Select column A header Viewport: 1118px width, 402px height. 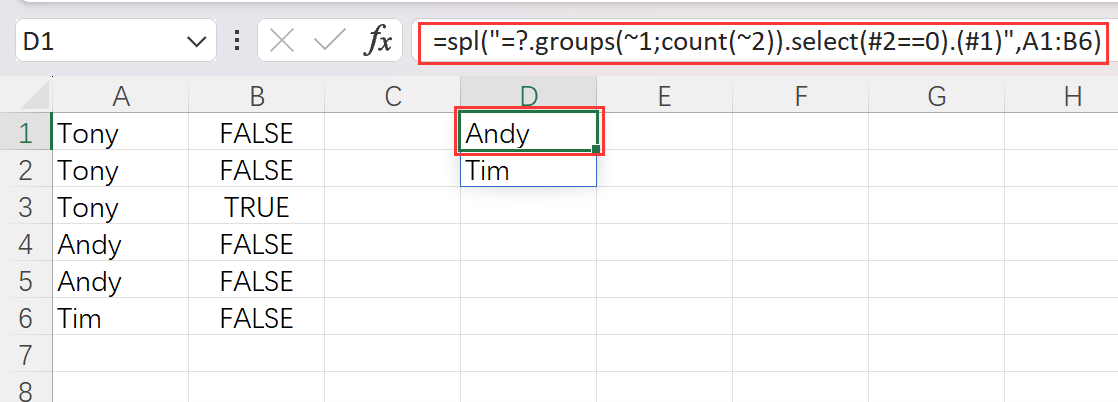121,96
